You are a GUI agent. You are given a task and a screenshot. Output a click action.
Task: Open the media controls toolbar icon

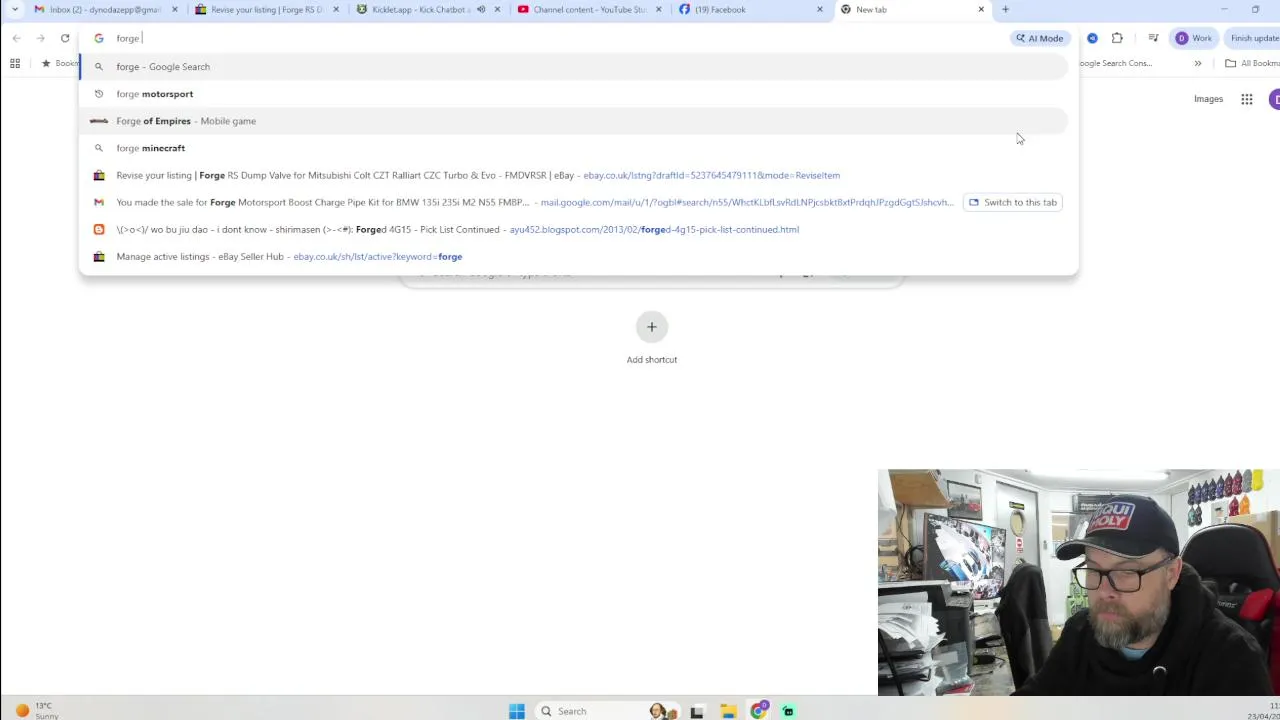click(1153, 38)
